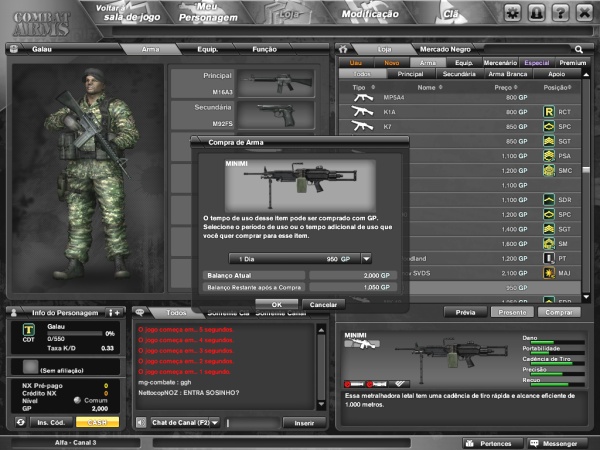Filter by Apoio tab
Image resolution: width=600 pixels, height=450 pixels.
pos(556,74)
